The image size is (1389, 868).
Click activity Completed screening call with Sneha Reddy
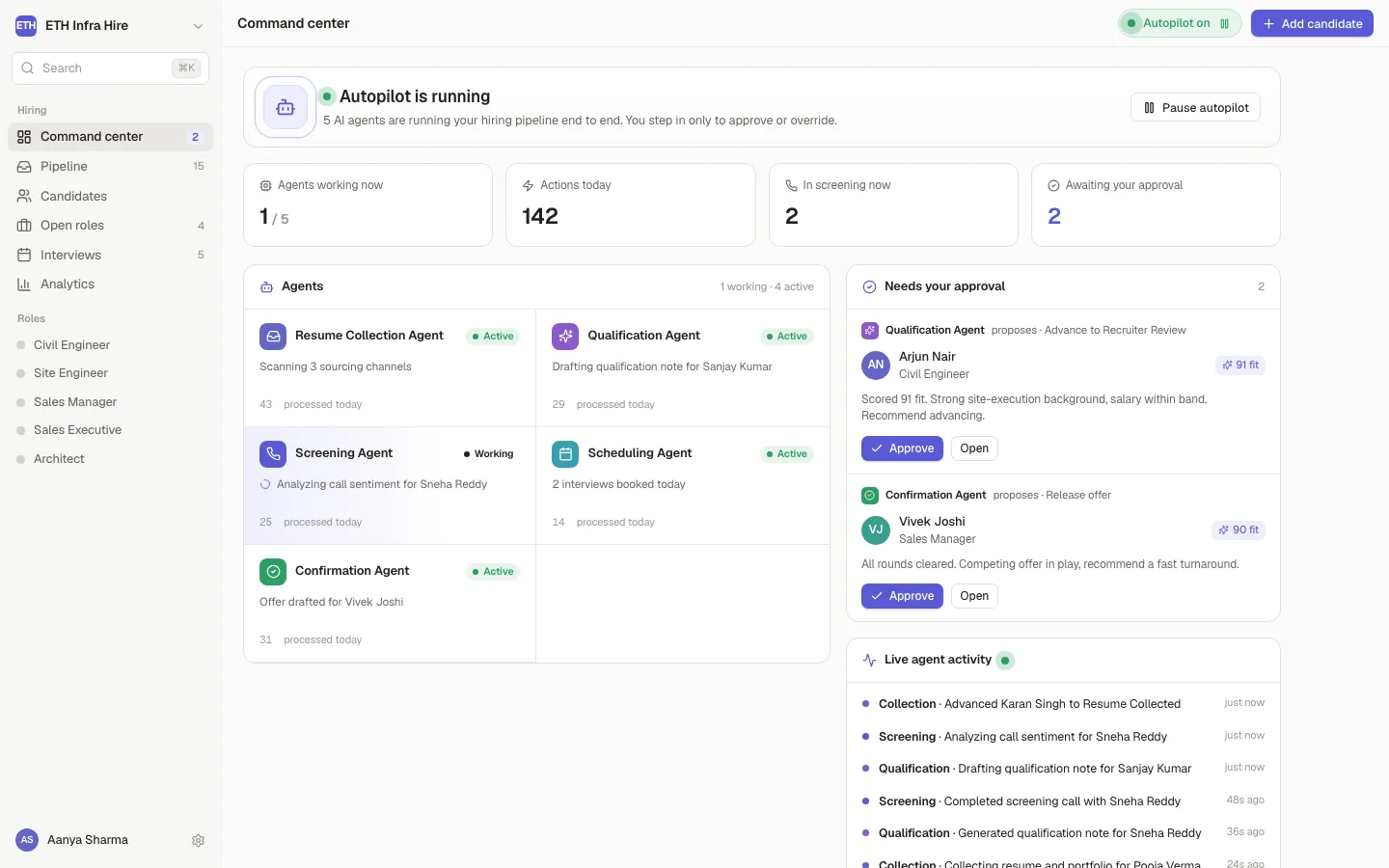(x=1063, y=801)
